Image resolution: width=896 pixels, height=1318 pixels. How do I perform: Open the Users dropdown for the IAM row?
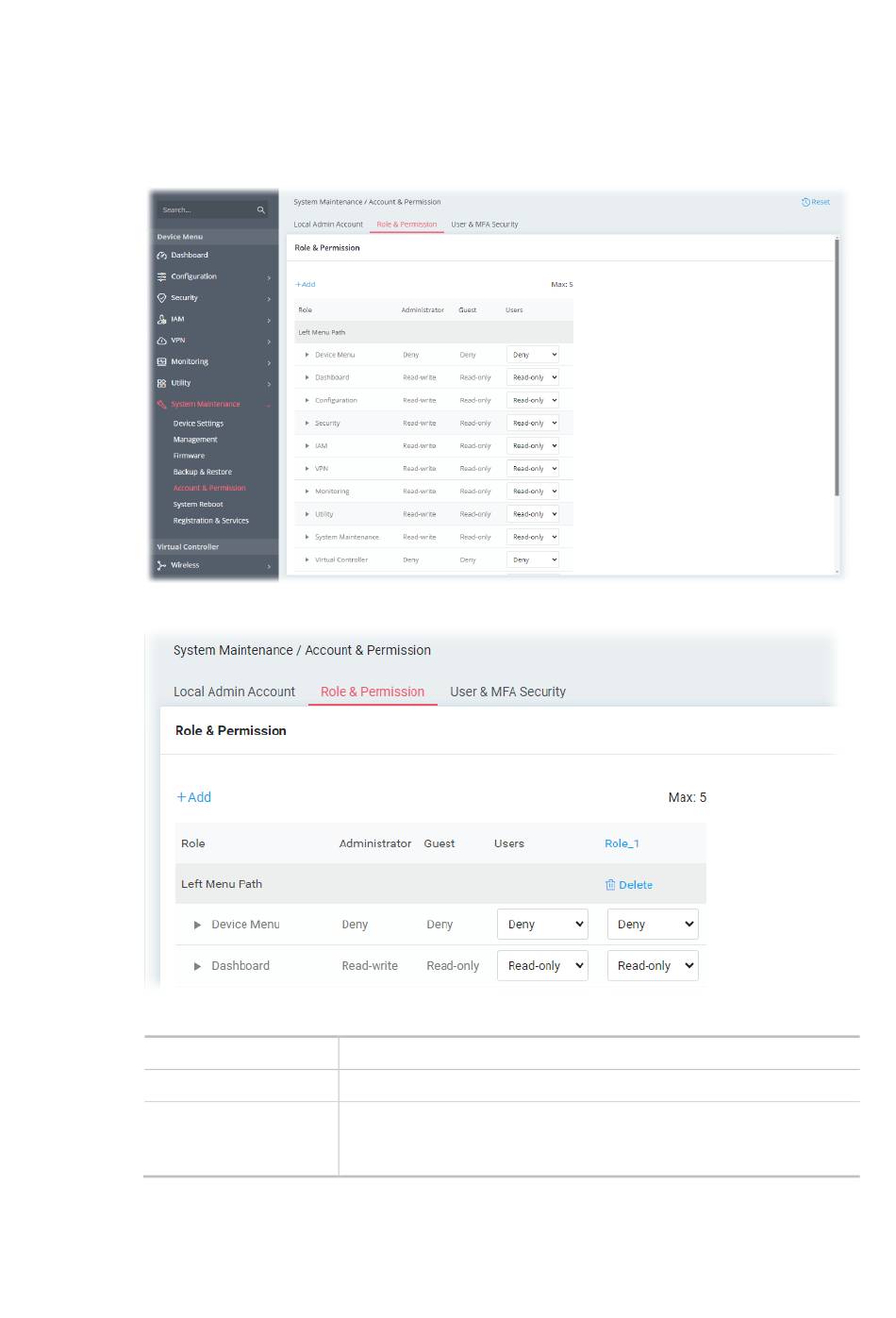[x=533, y=446]
